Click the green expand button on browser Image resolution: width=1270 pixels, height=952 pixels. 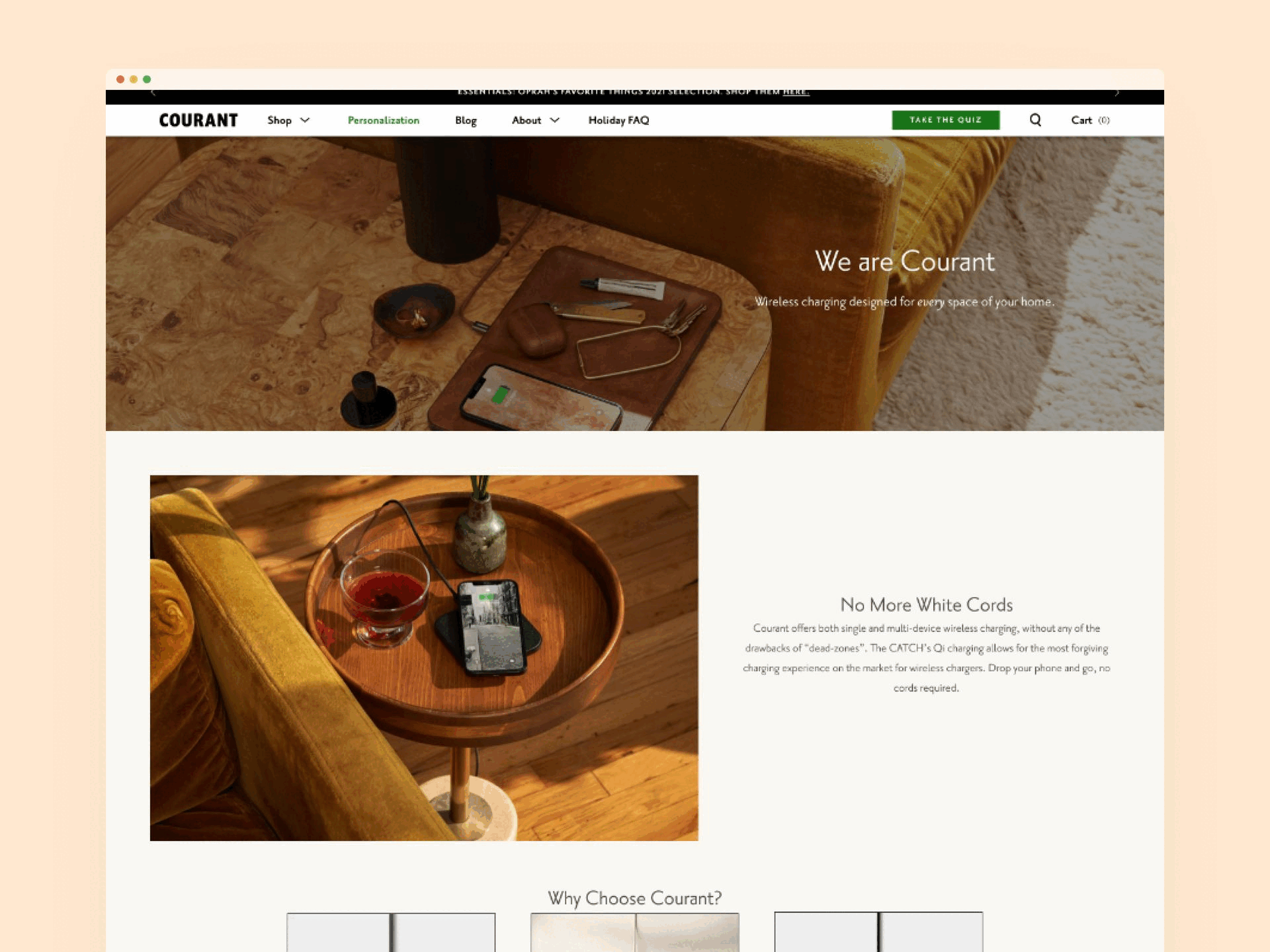[147, 79]
